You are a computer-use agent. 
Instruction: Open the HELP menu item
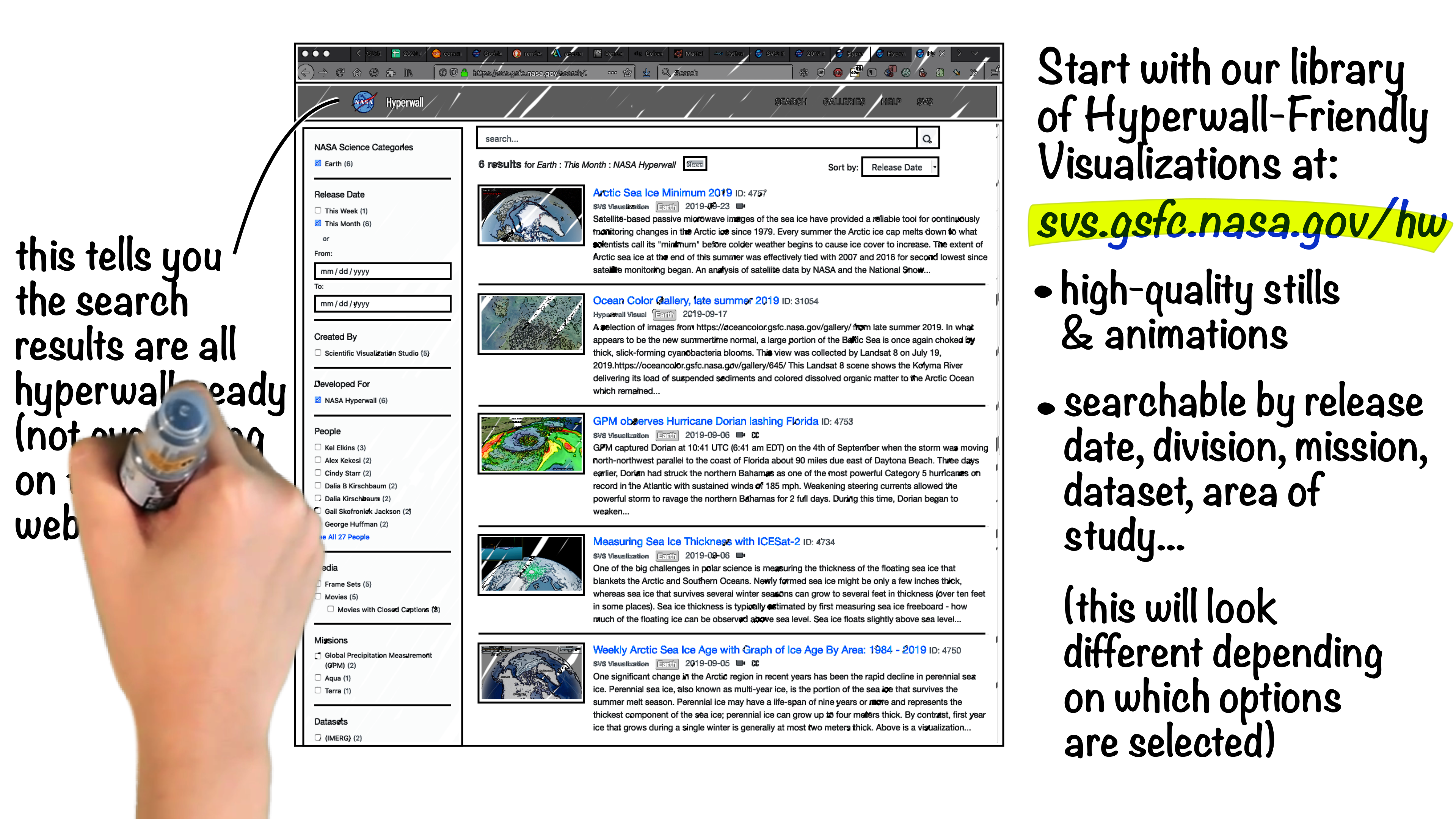(x=891, y=102)
